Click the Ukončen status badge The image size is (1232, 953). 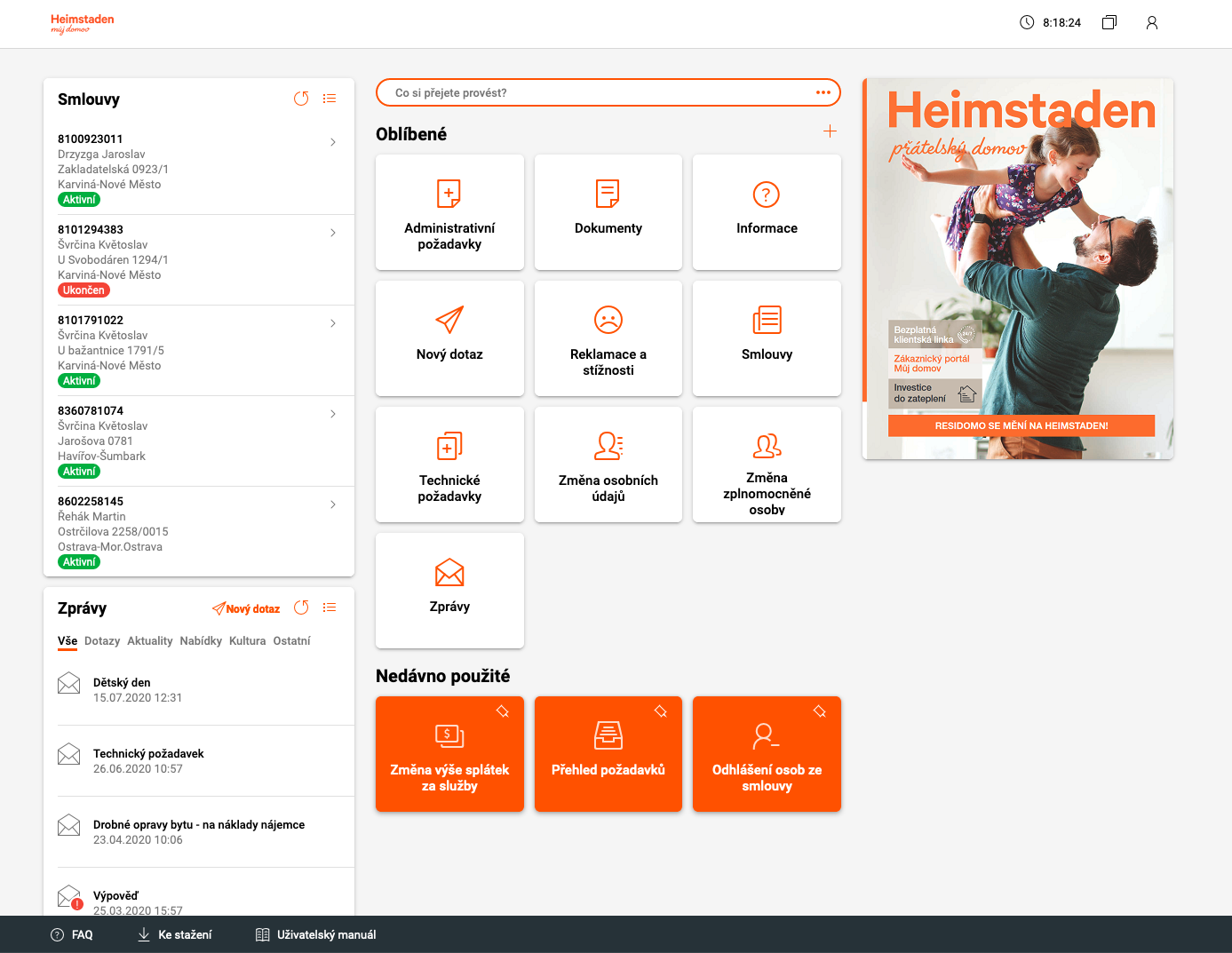point(83,290)
